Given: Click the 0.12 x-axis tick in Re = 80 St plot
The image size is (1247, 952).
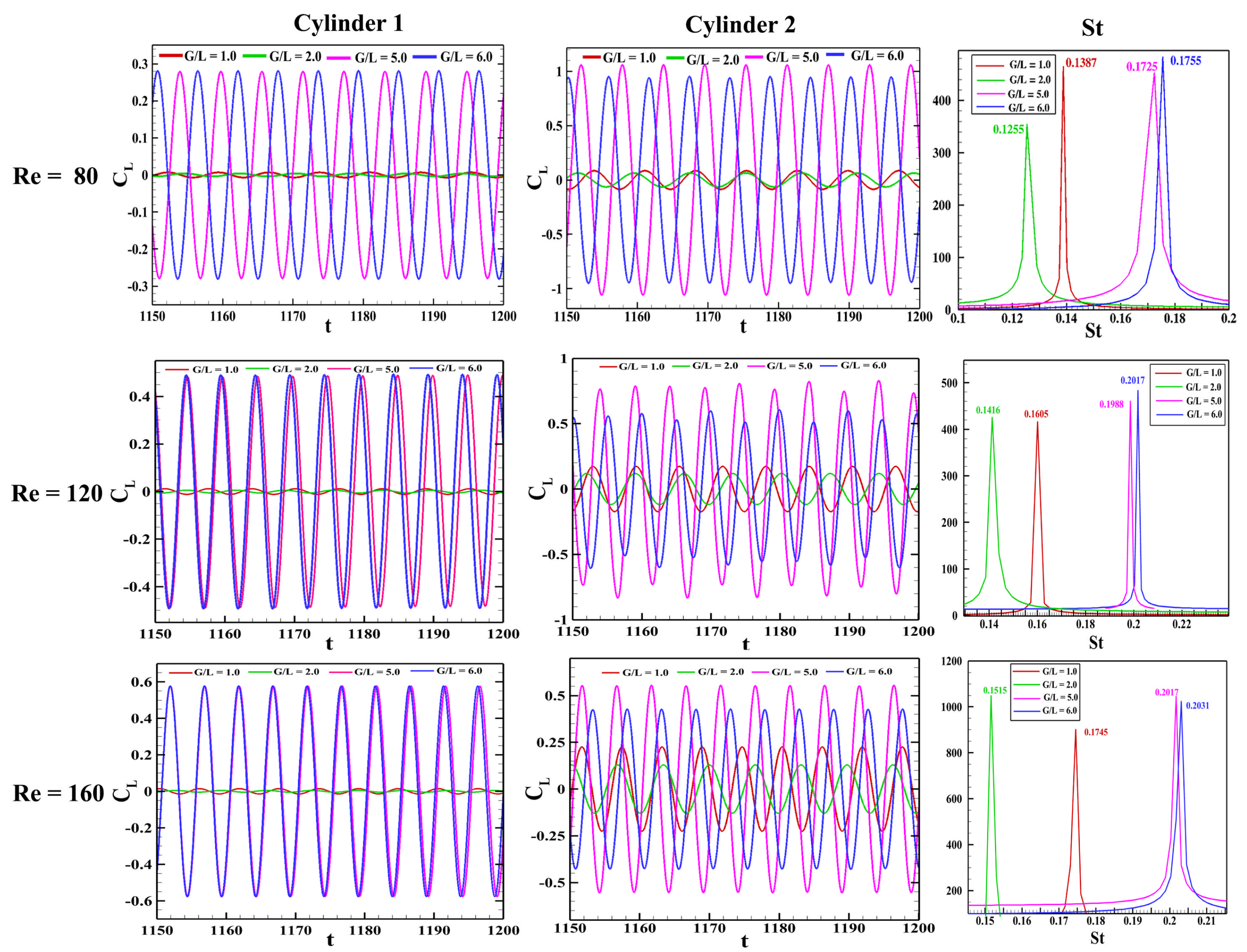Looking at the screenshot, I should pyautogui.click(x=1012, y=318).
